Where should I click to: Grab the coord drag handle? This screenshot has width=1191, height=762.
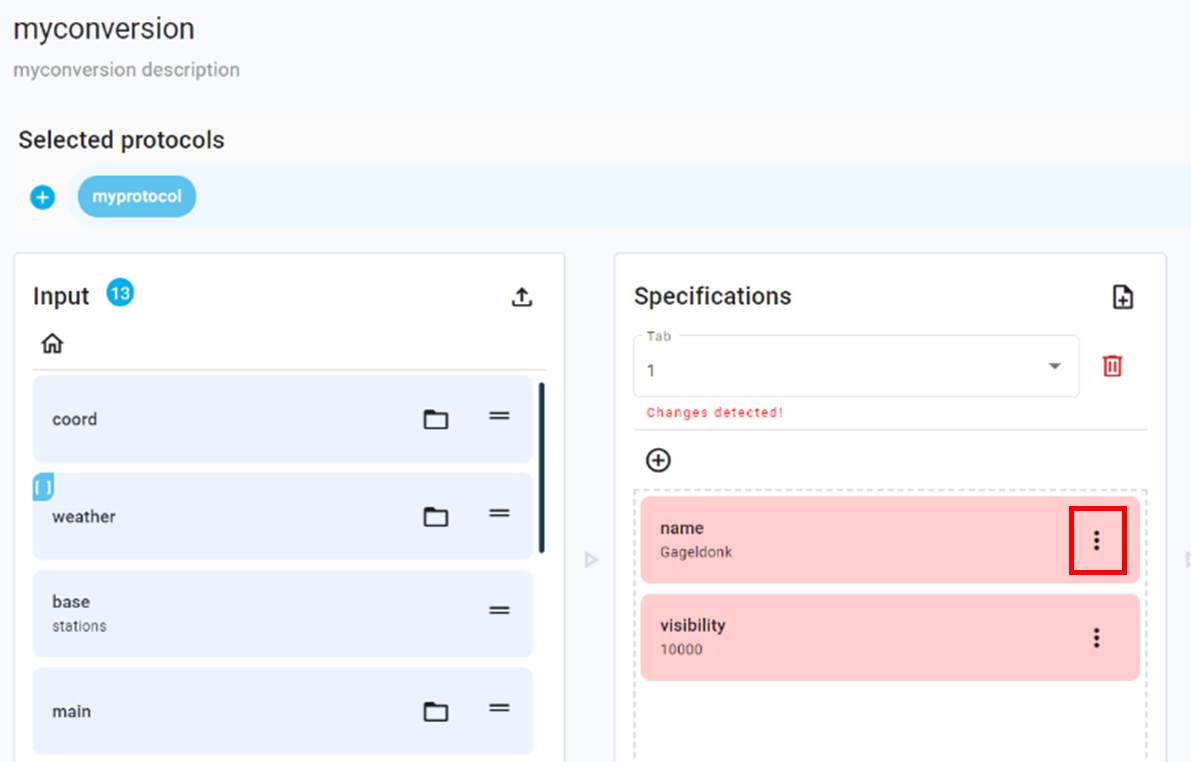499,416
